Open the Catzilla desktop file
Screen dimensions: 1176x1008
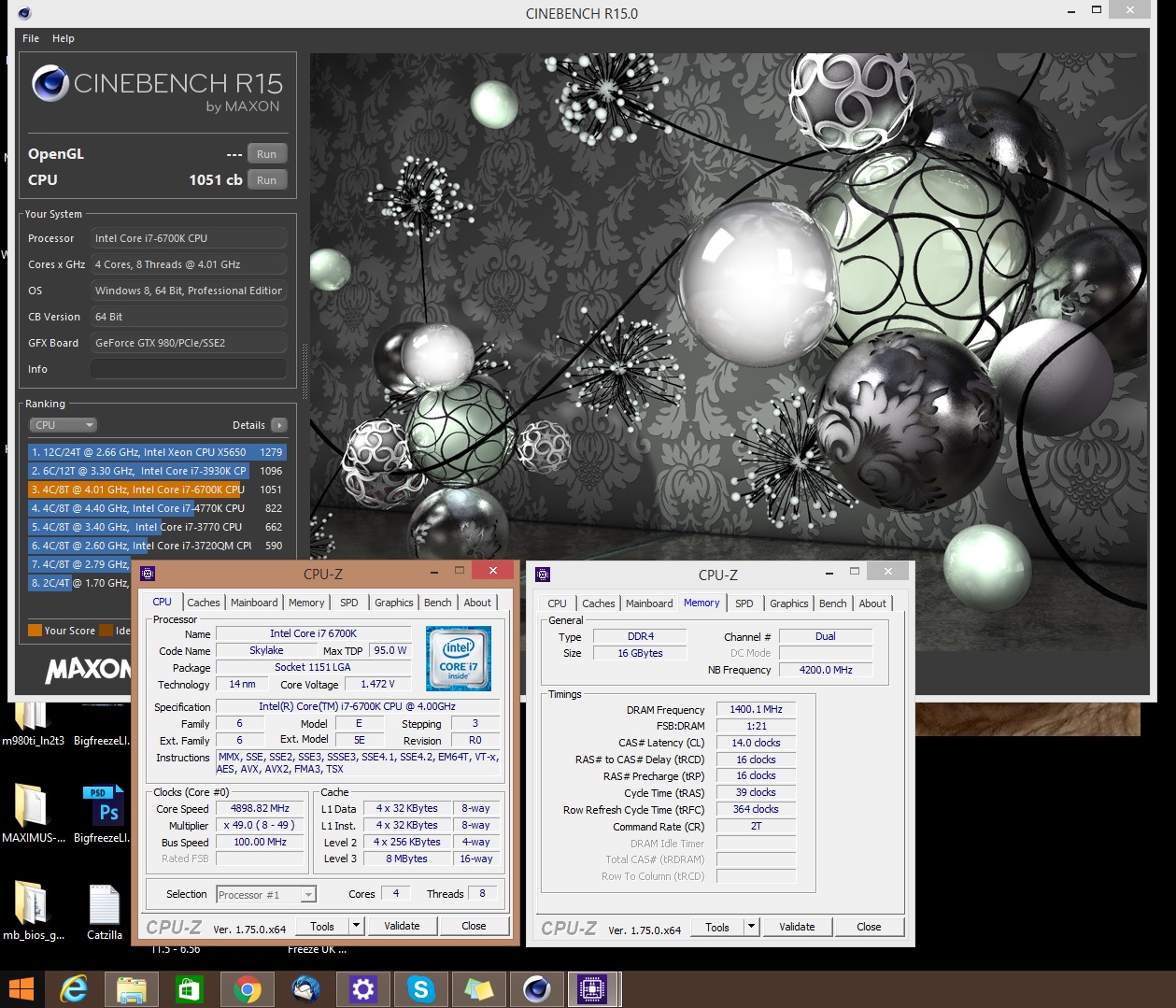(105, 912)
